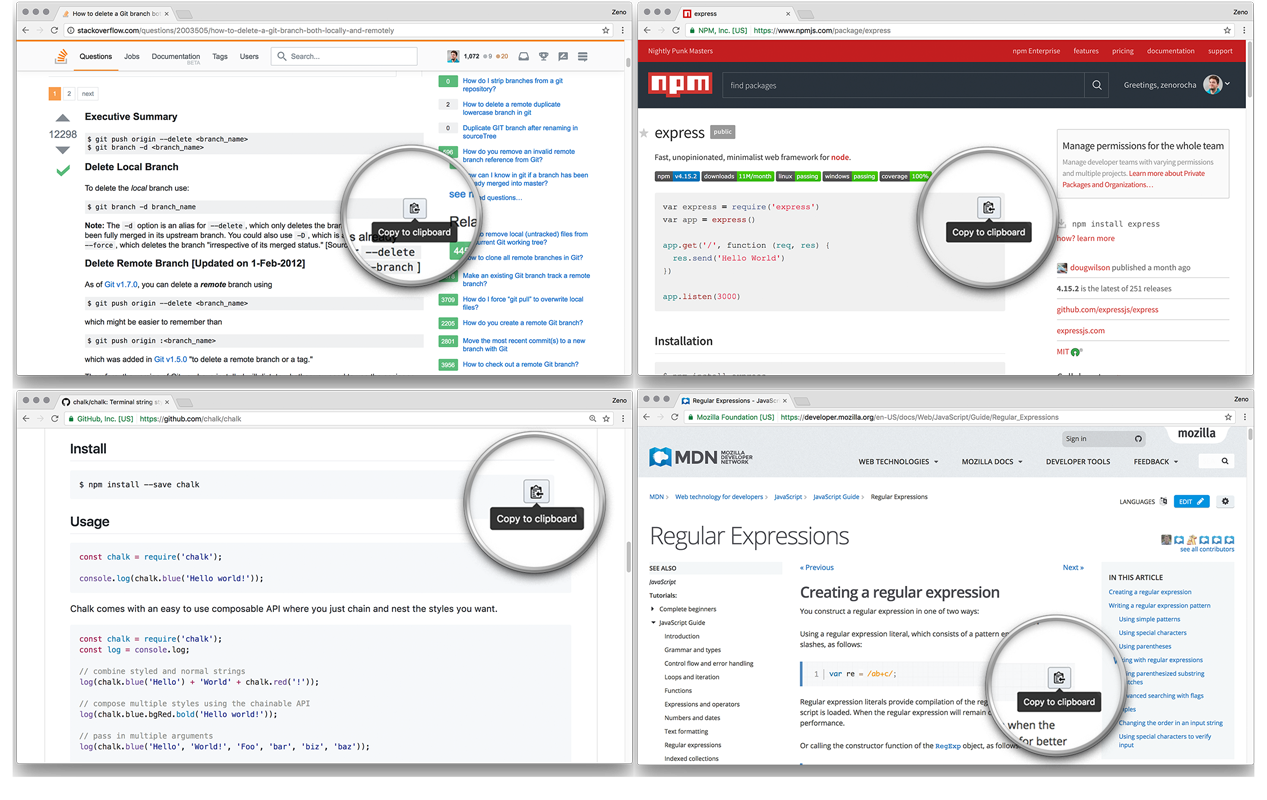Reload the github.com/chalk/chalk page

pyautogui.click(x=55, y=419)
